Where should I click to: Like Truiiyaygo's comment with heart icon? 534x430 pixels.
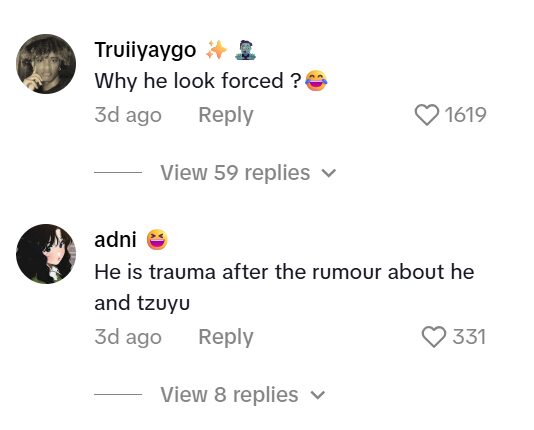(x=427, y=115)
